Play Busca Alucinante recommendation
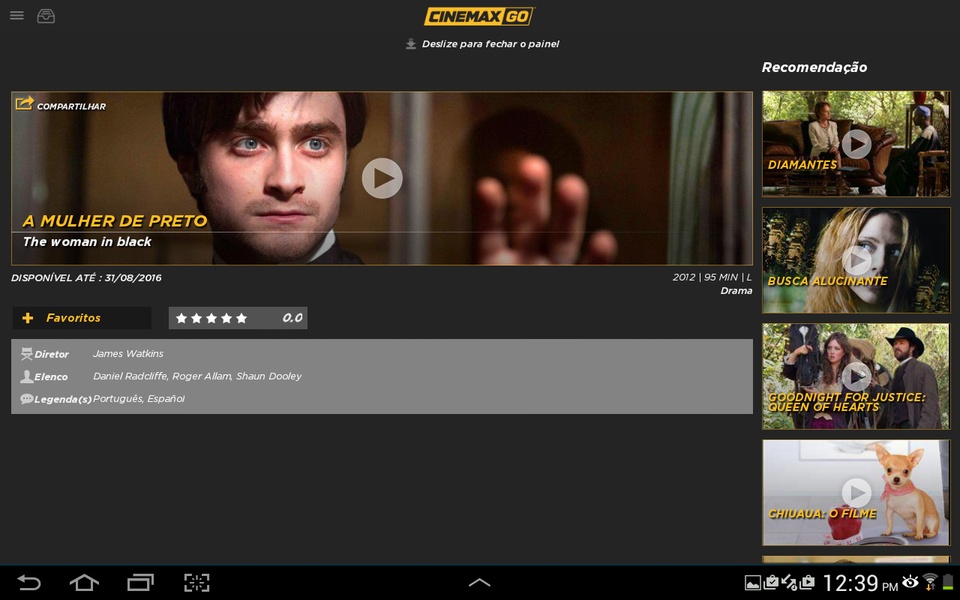This screenshot has width=960, height=600. pos(857,260)
